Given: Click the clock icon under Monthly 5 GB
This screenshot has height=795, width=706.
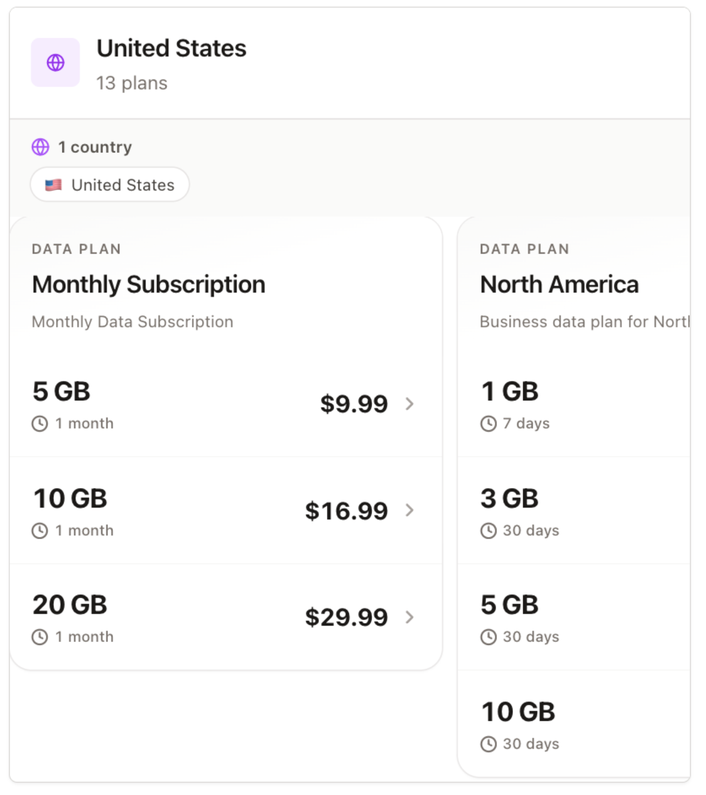Looking at the screenshot, I should 40,423.
